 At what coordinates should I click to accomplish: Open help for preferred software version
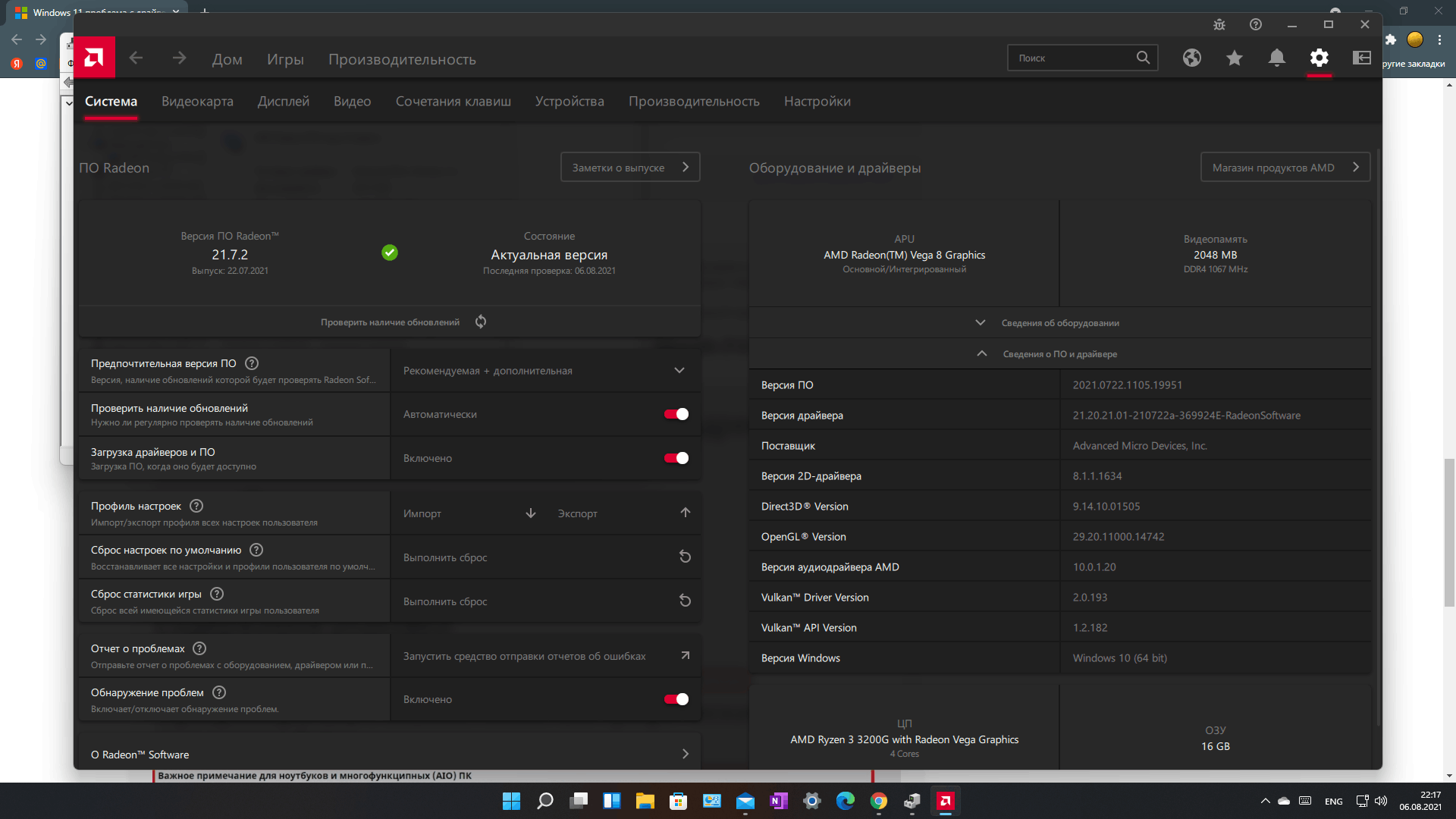click(252, 363)
